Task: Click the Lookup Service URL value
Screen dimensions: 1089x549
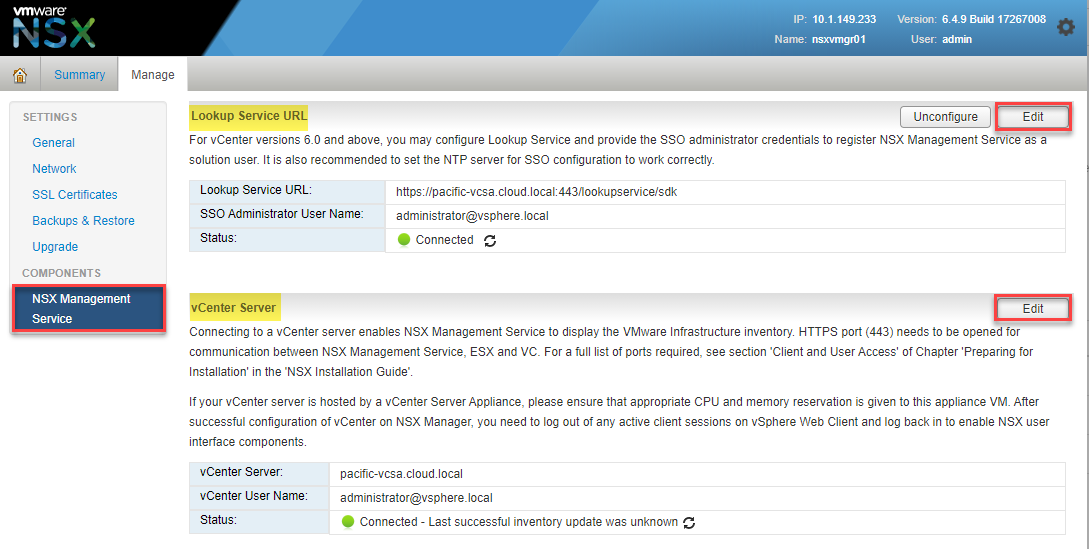Action: pos(536,192)
